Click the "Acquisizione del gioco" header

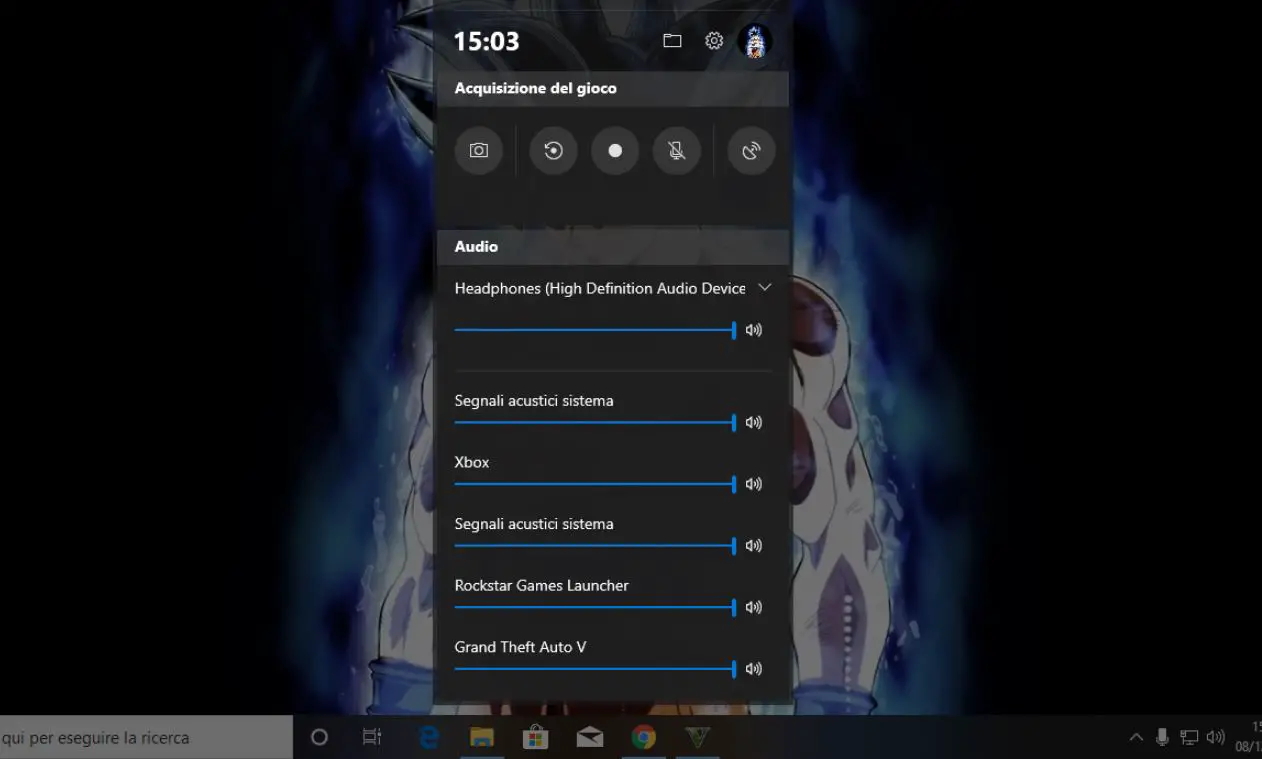(535, 88)
